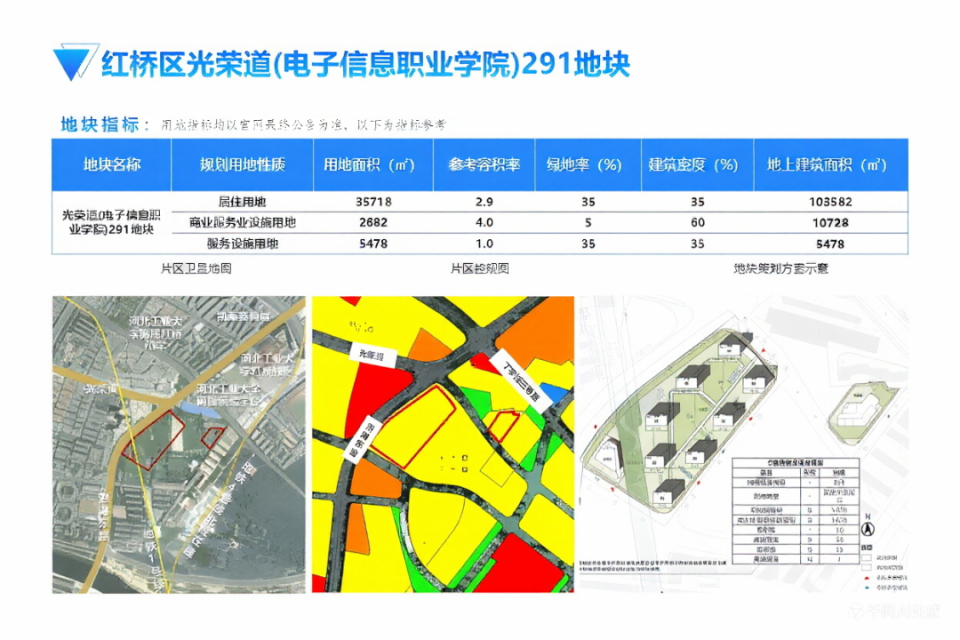Select the 绿地率 column header
This screenshot has height=640, width=960.
tap(588, 165)
